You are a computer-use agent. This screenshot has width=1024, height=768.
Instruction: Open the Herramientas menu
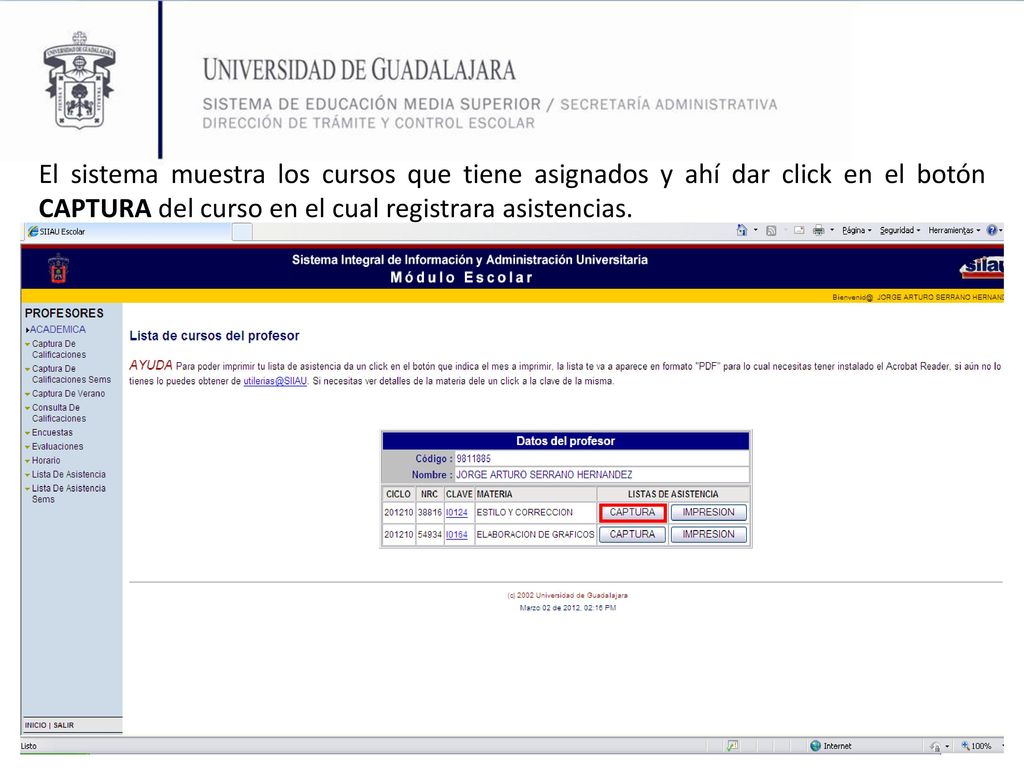point(954,231)
